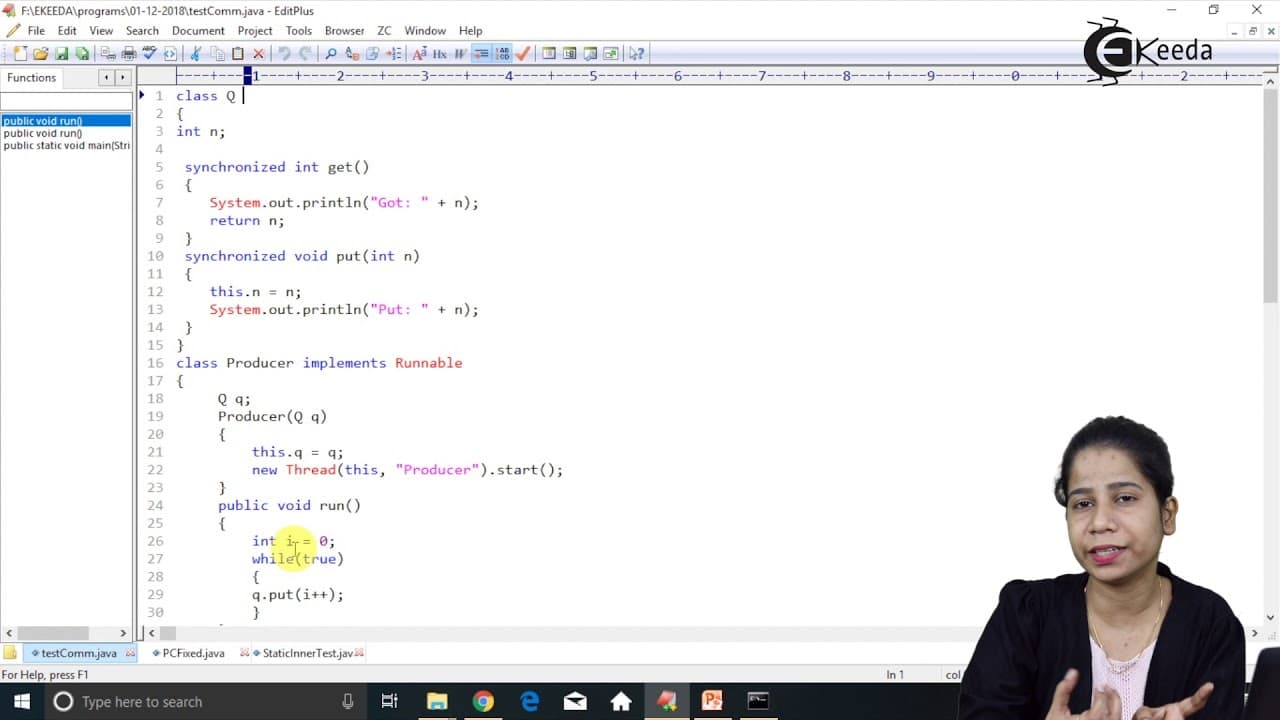Screen dimensions: 1280x720
Task: Open Google Chrome from the taskbar
Action: 483,701
